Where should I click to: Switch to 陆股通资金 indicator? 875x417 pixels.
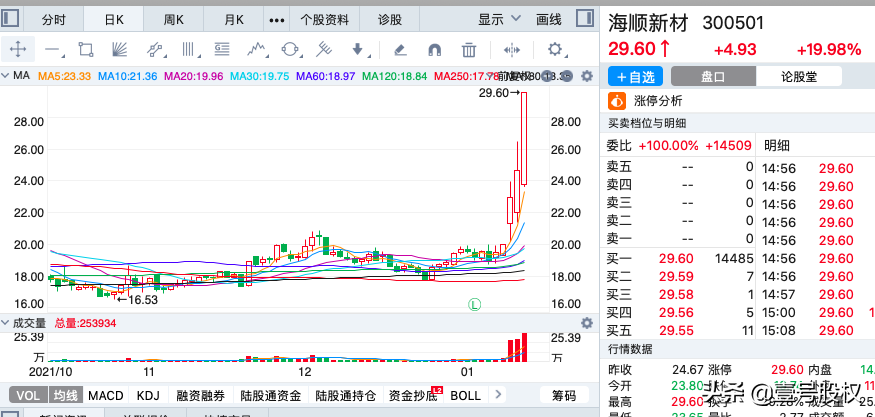[x=271, y=395]
